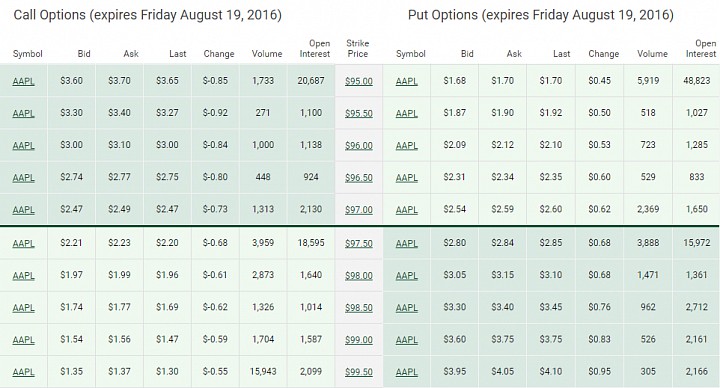
Task: Select the $96.00 strike price
Action: pyautogui.click(x=359, y=146)
